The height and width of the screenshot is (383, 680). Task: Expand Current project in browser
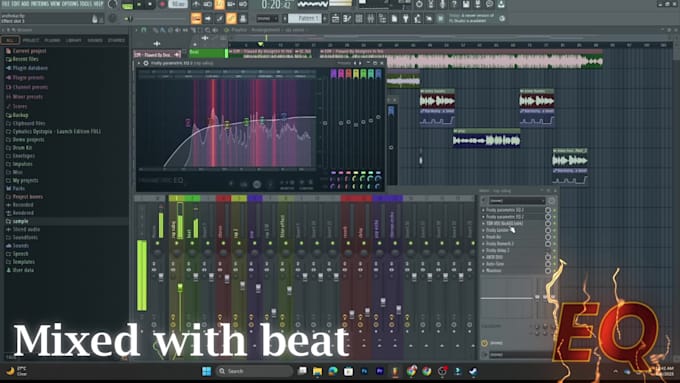point(29,51)
